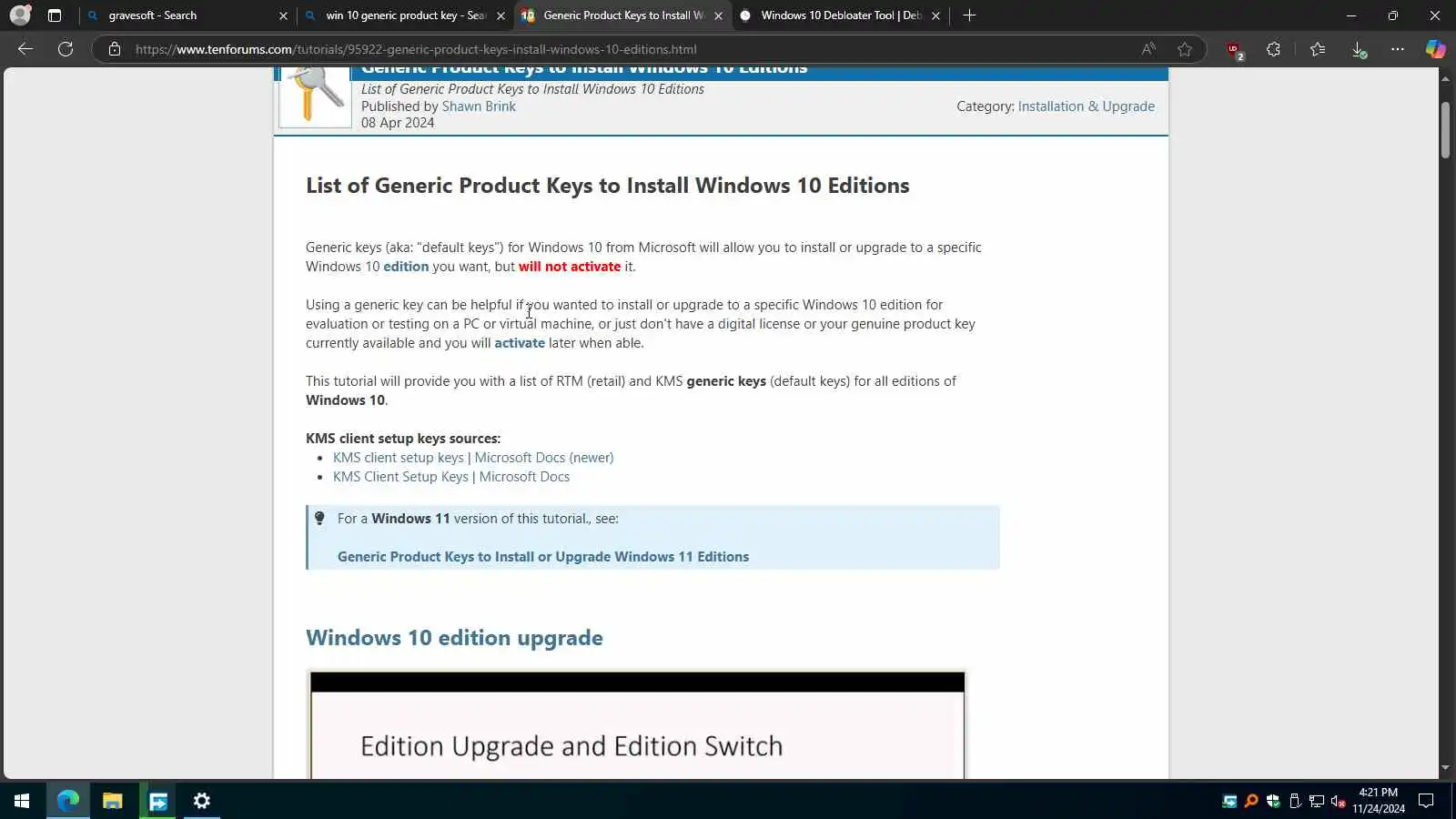Screen dimensions: 1456x819
Task: Follow the 'activate' link in second paragraph
Action: click(520, 343)
